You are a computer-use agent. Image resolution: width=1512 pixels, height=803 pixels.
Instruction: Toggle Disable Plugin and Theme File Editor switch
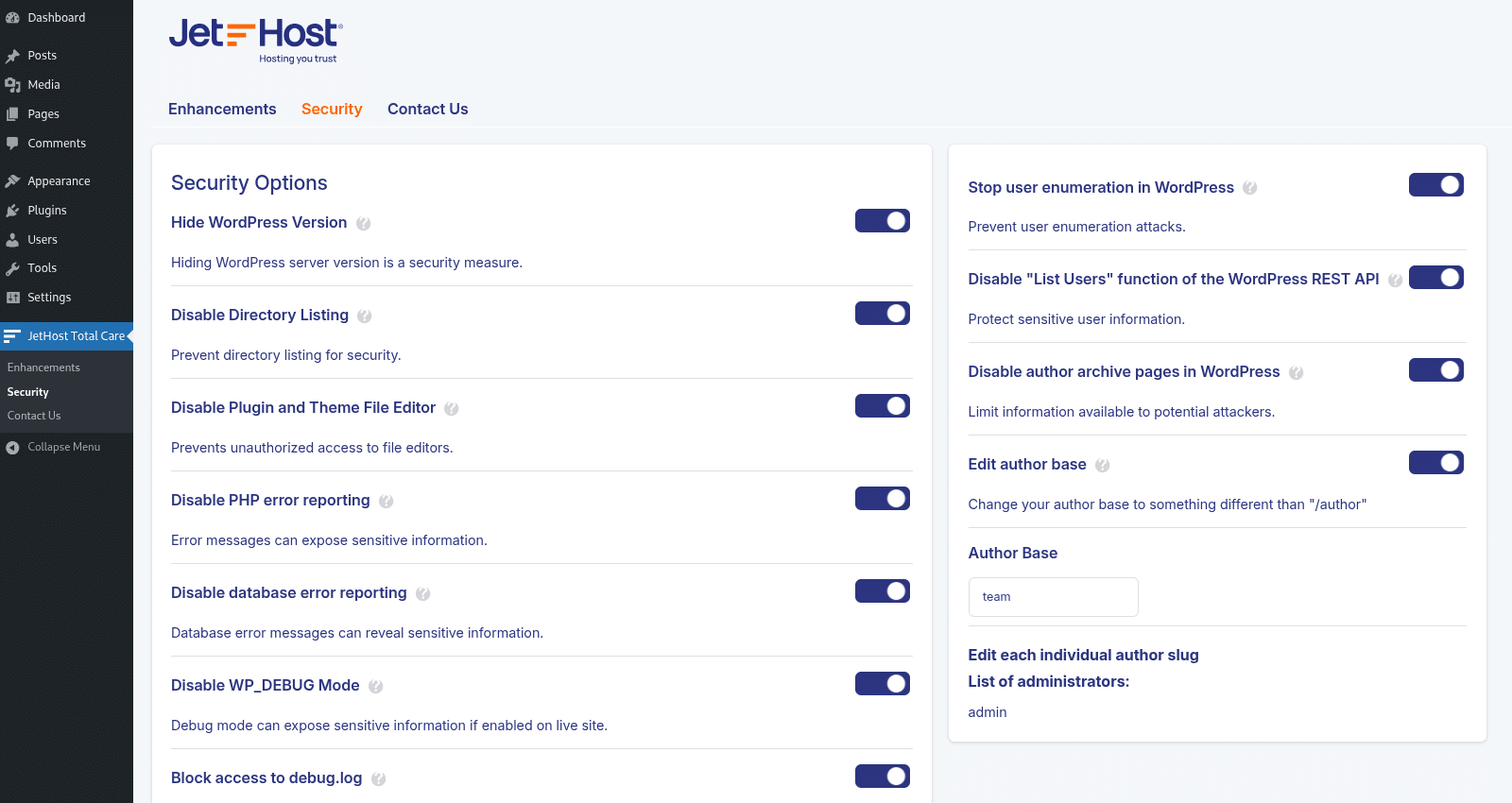click(883, 406)
